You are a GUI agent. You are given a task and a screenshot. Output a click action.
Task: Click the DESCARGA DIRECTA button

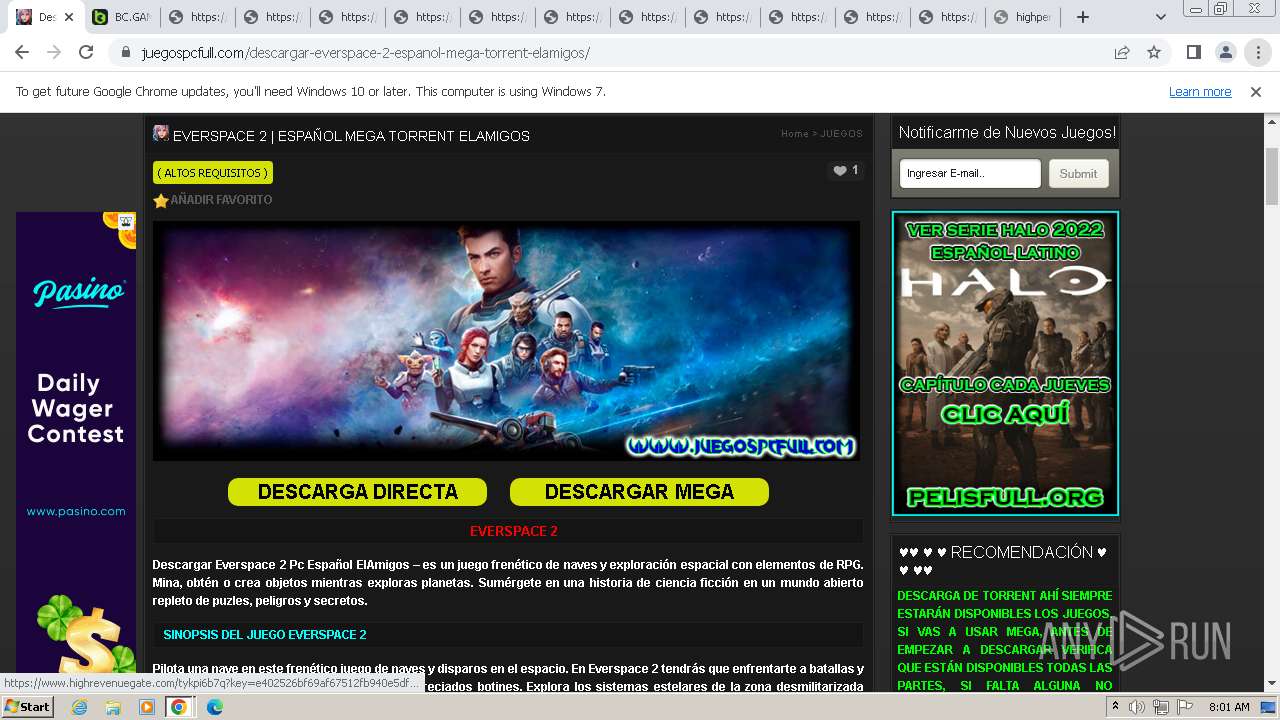357,492
